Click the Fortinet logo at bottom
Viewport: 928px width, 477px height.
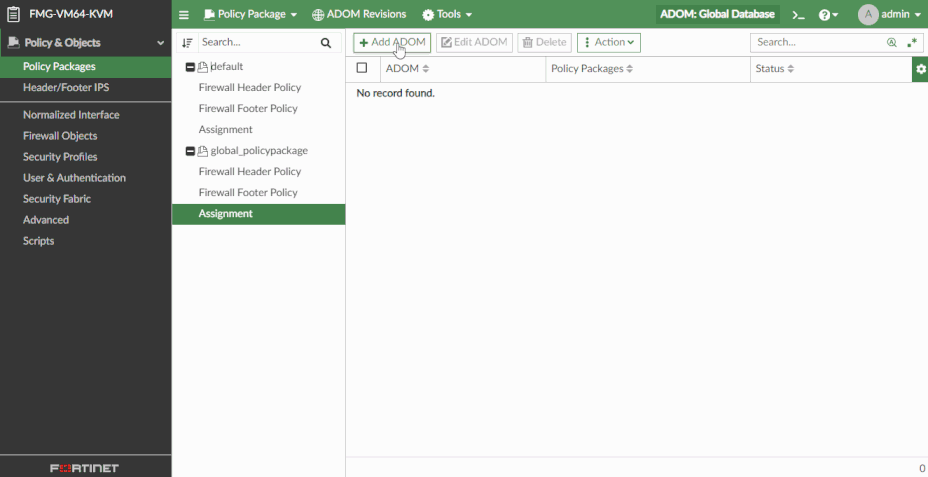85,468
